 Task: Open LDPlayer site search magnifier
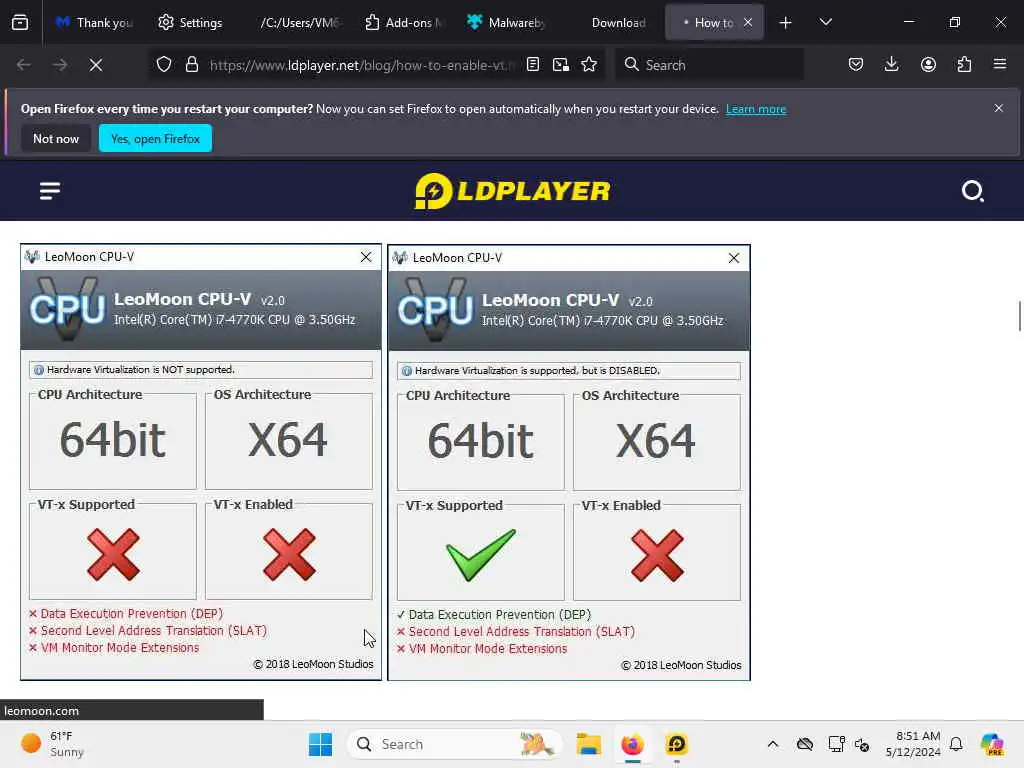click(972, 191)
